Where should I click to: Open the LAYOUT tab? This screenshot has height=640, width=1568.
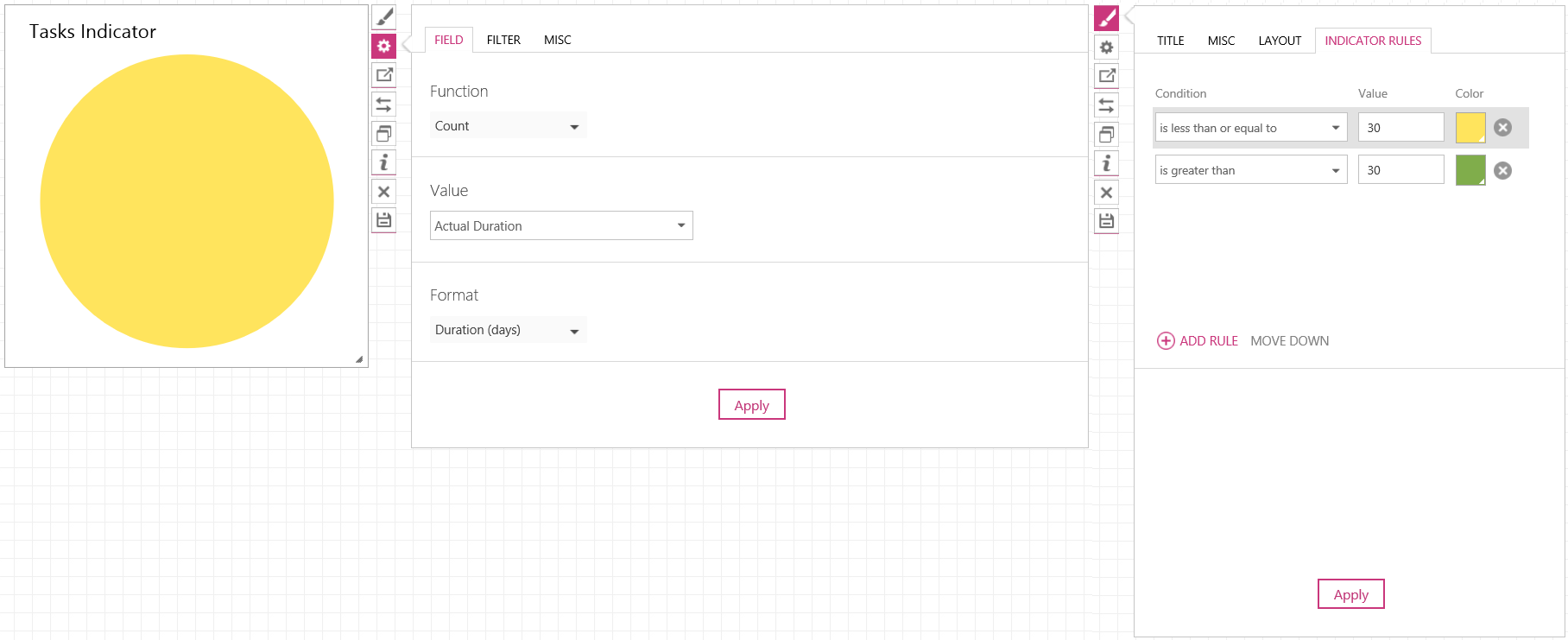point(1280,41)
